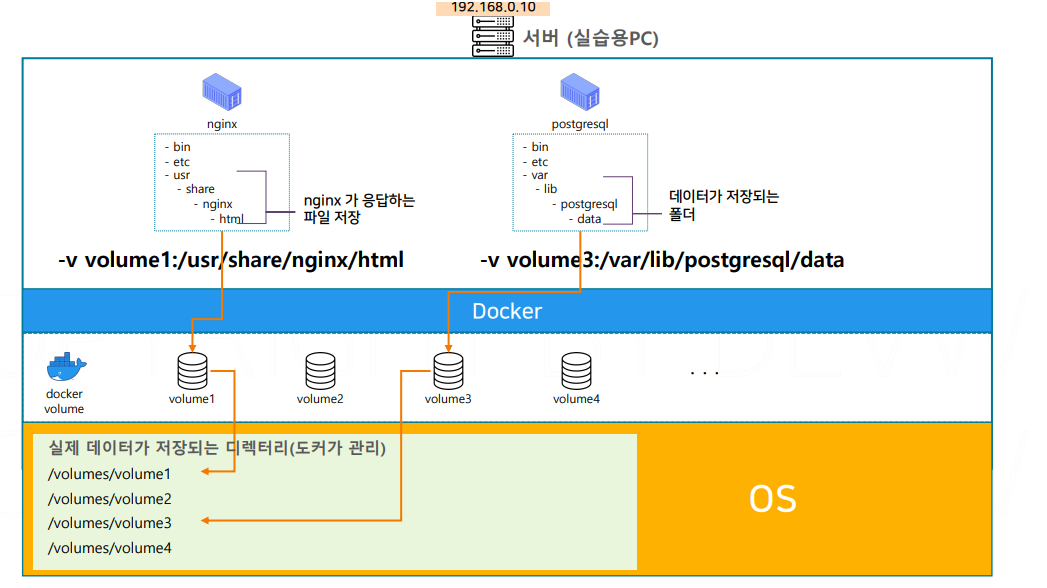The width and height of the screenshot is (1047, 588).
Task: Click the volume3 caption text
Action: click(x=448, y=399)
